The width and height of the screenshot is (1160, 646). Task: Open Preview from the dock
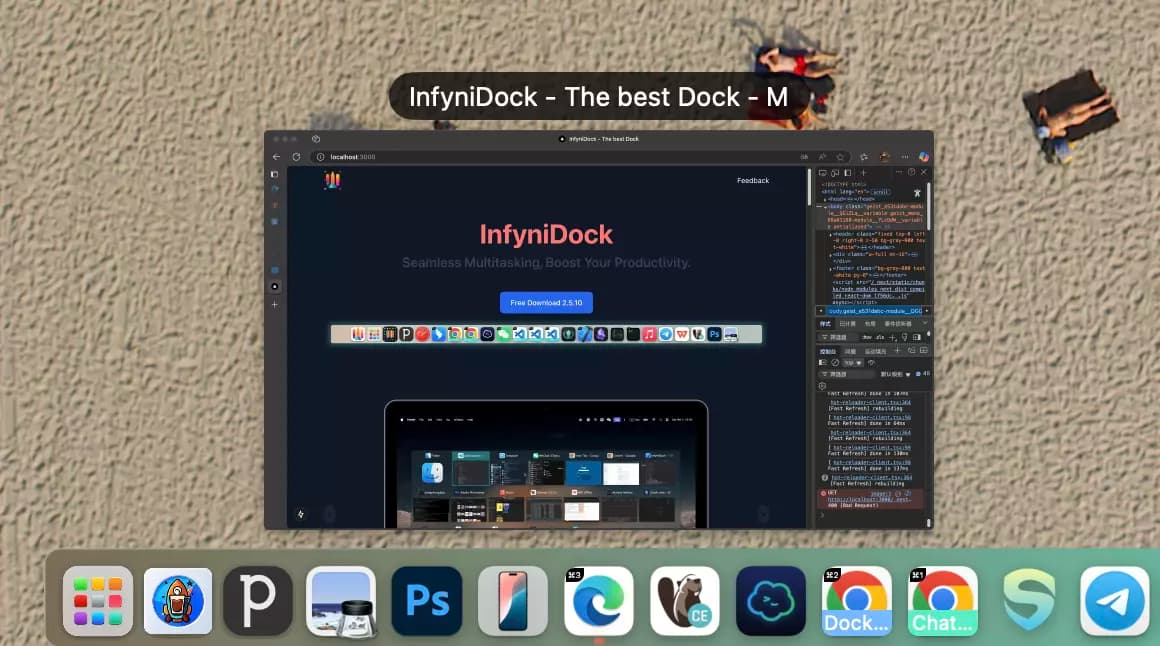(x=341, y=601)
